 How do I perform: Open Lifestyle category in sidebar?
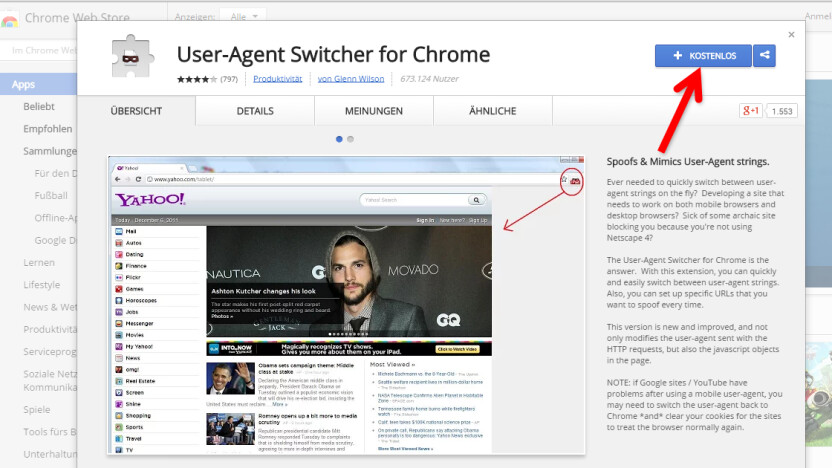pyautogui.click(x=41, y=285)
